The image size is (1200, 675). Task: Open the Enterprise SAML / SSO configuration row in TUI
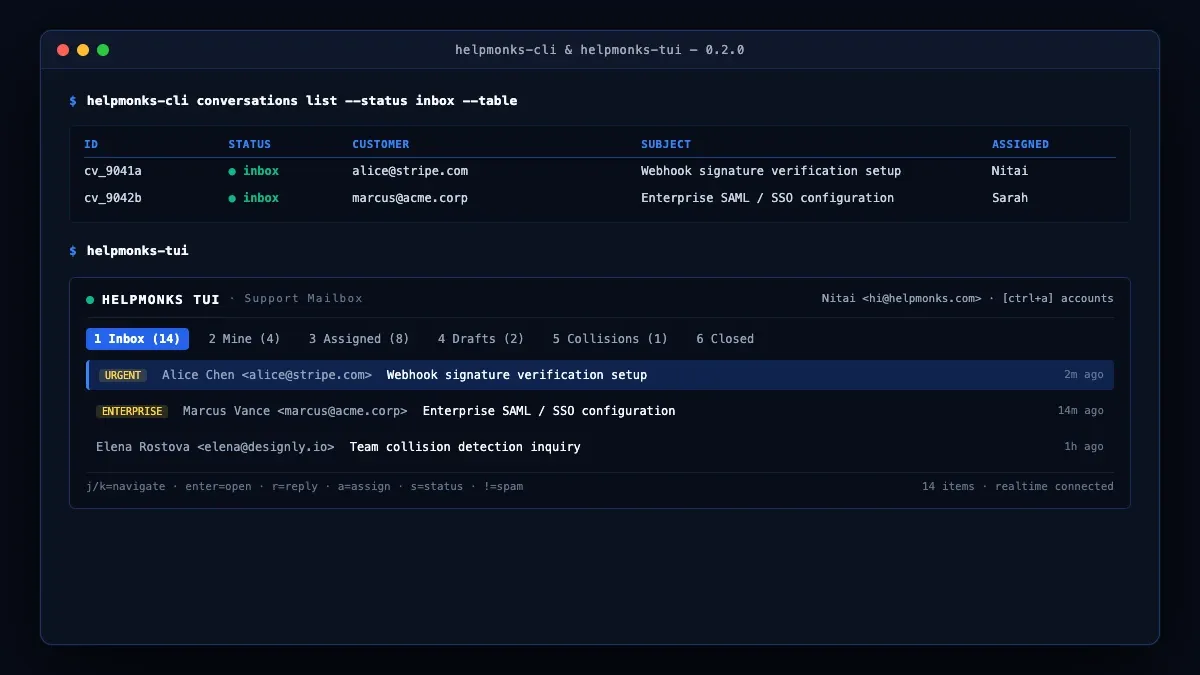pyautogui.click(x=600, y=411)
